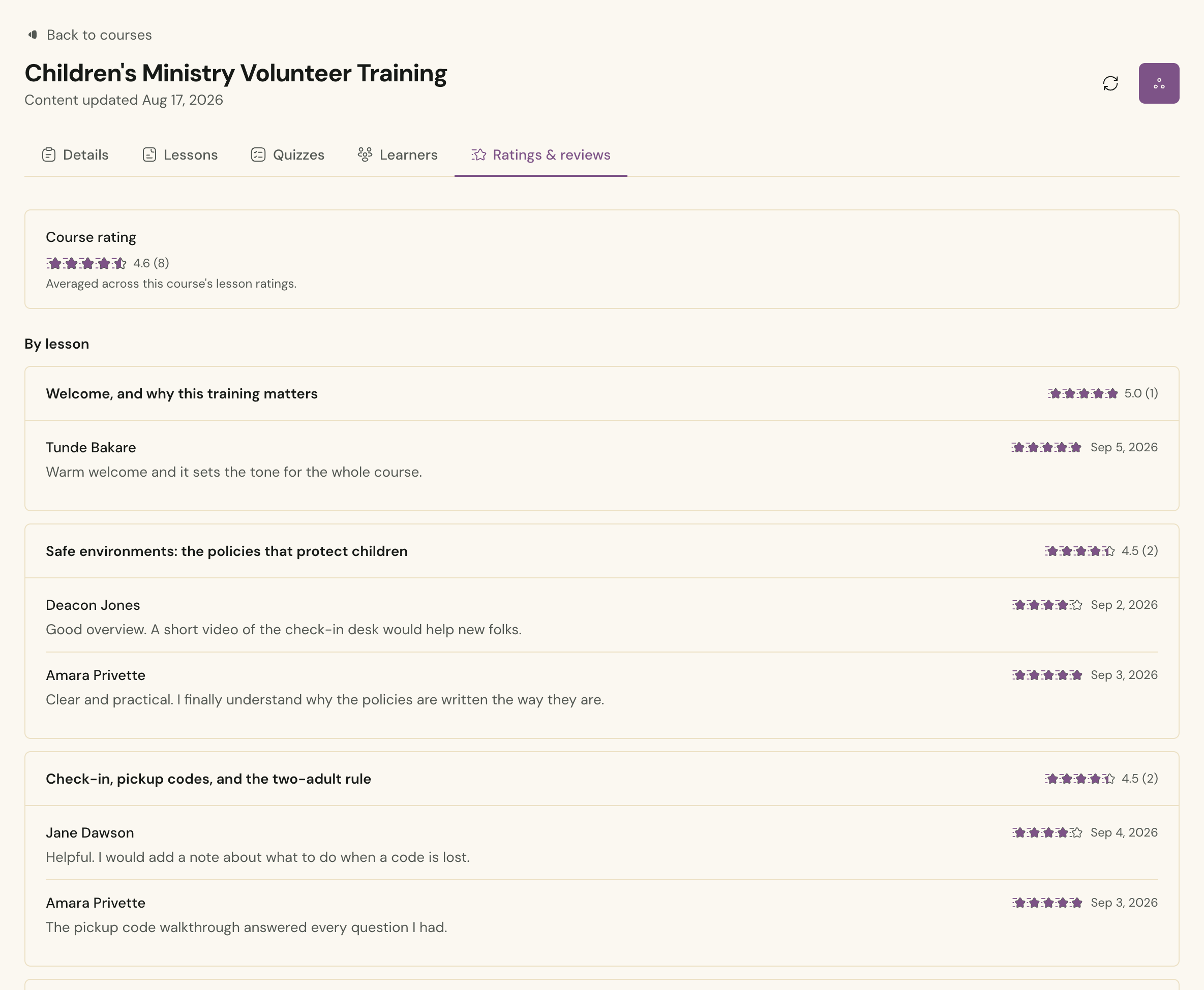Click the 'By lesson' section heading
Image resolution: width=1204 pixels, height=990 pixels.
56,344
